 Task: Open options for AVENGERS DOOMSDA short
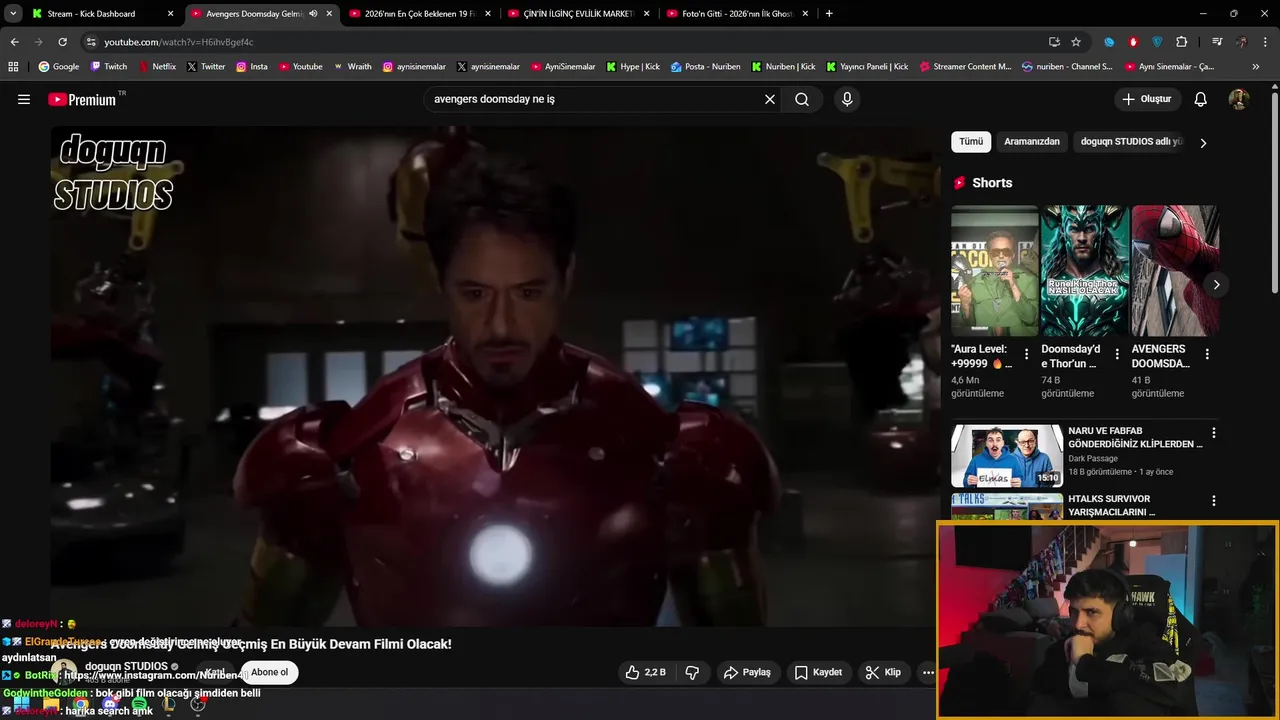(1207, 354)
